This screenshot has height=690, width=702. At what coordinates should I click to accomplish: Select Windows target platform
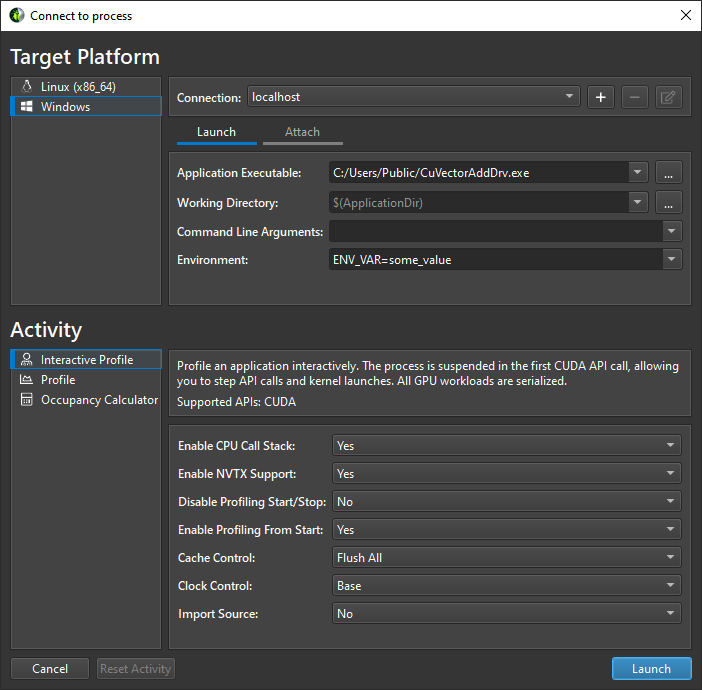86,107
